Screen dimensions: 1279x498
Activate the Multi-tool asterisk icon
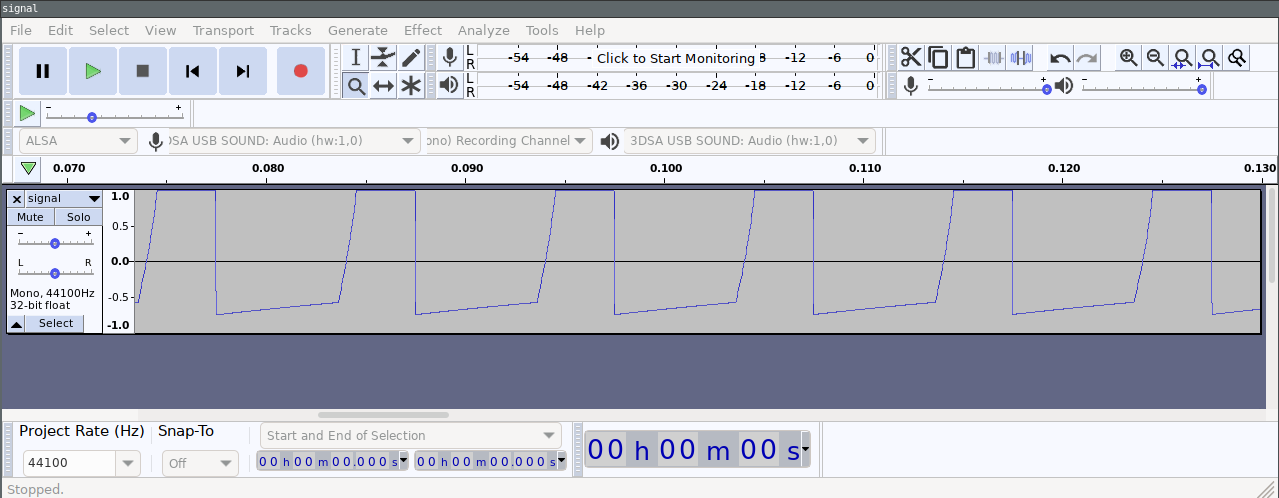tap(411, 86)
